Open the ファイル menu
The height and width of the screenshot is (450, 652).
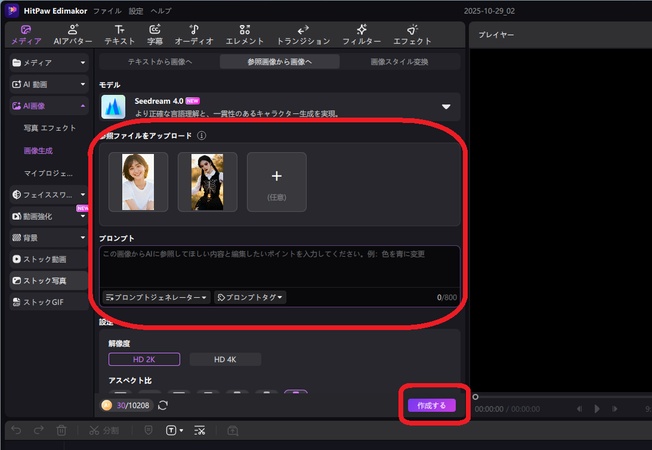[x=107, y=11]
